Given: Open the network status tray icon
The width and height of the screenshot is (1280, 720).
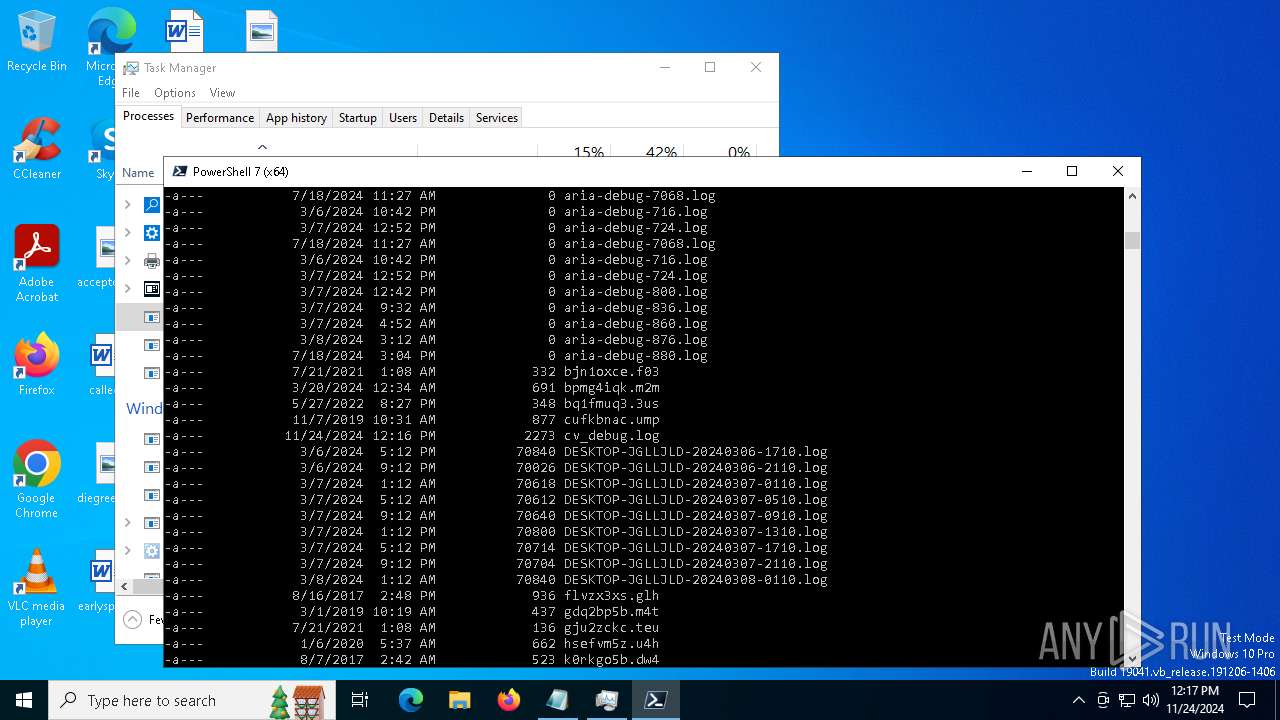Looking at the screenshot, I should (1127, 700).
